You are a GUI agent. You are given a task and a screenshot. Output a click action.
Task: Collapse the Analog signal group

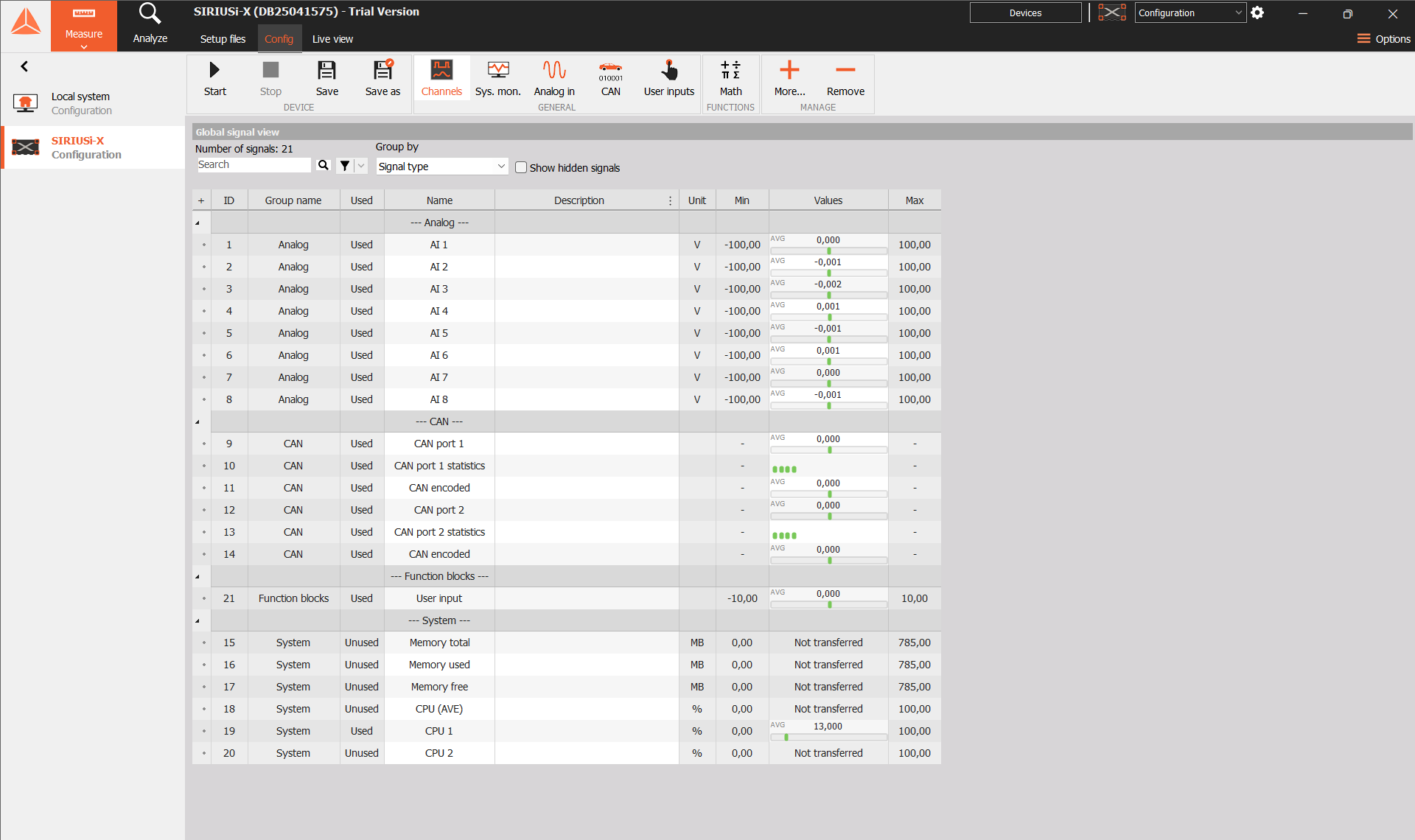tap(198, 223)
